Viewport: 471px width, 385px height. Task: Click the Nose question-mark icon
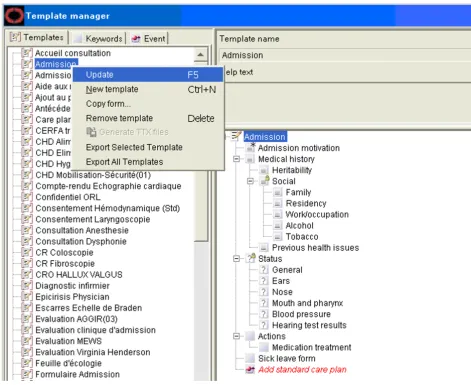click(264, 292)
